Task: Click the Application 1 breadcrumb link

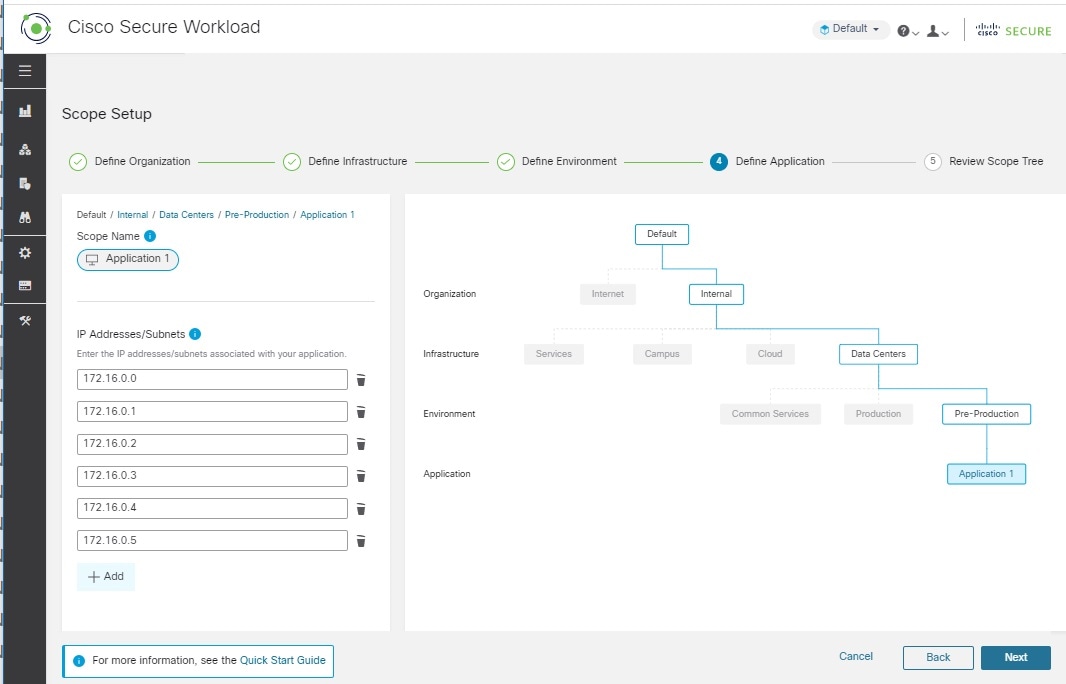Action: pos(327,215)
